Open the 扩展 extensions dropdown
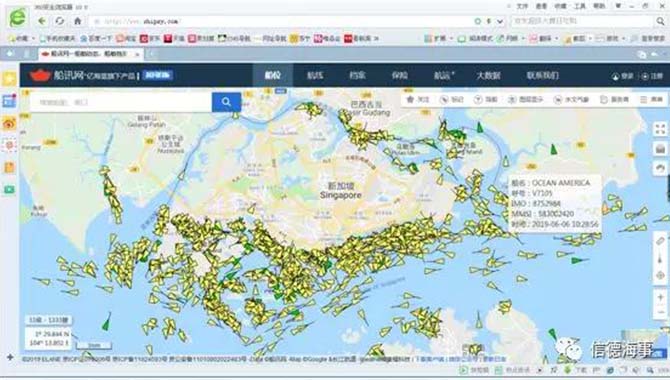The height and width of the screenshot is (380, 670). pos(438,38)
